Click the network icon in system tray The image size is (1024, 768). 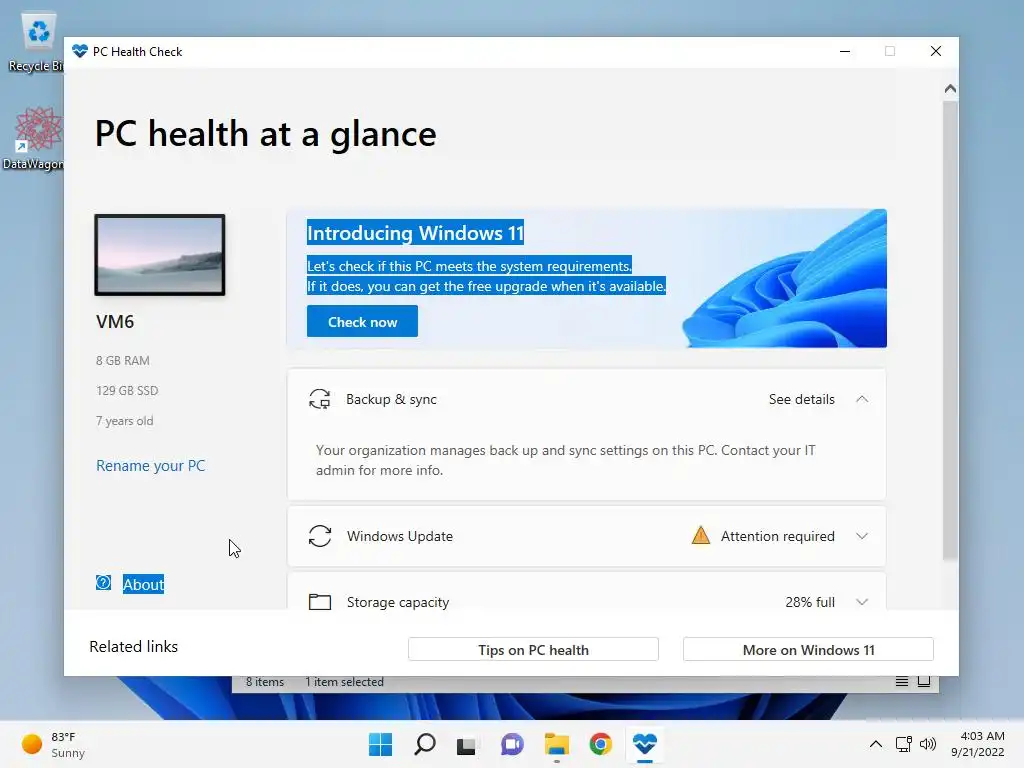tap(904, 744)
